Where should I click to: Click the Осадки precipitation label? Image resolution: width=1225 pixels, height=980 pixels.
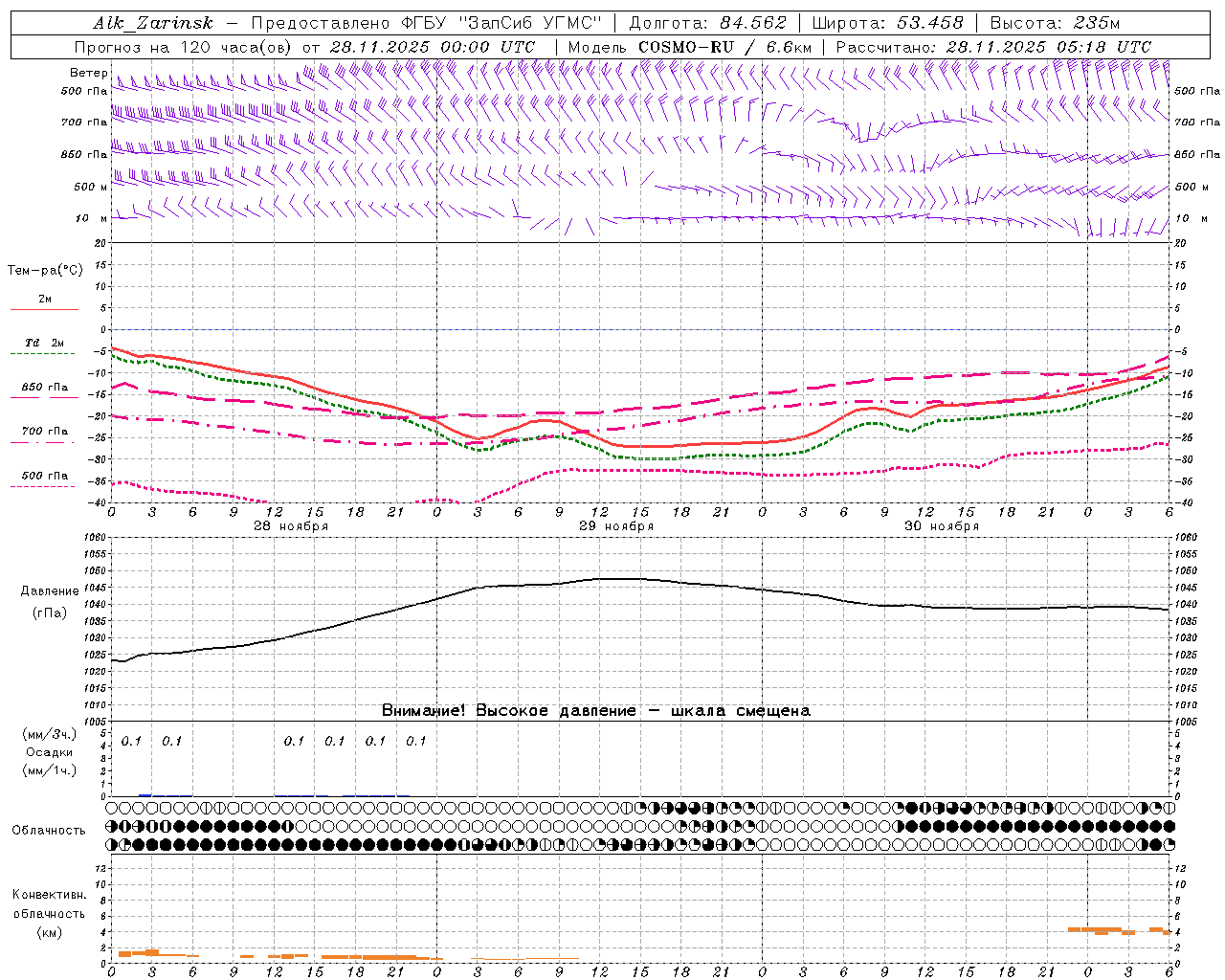click(x=49, y=752)
